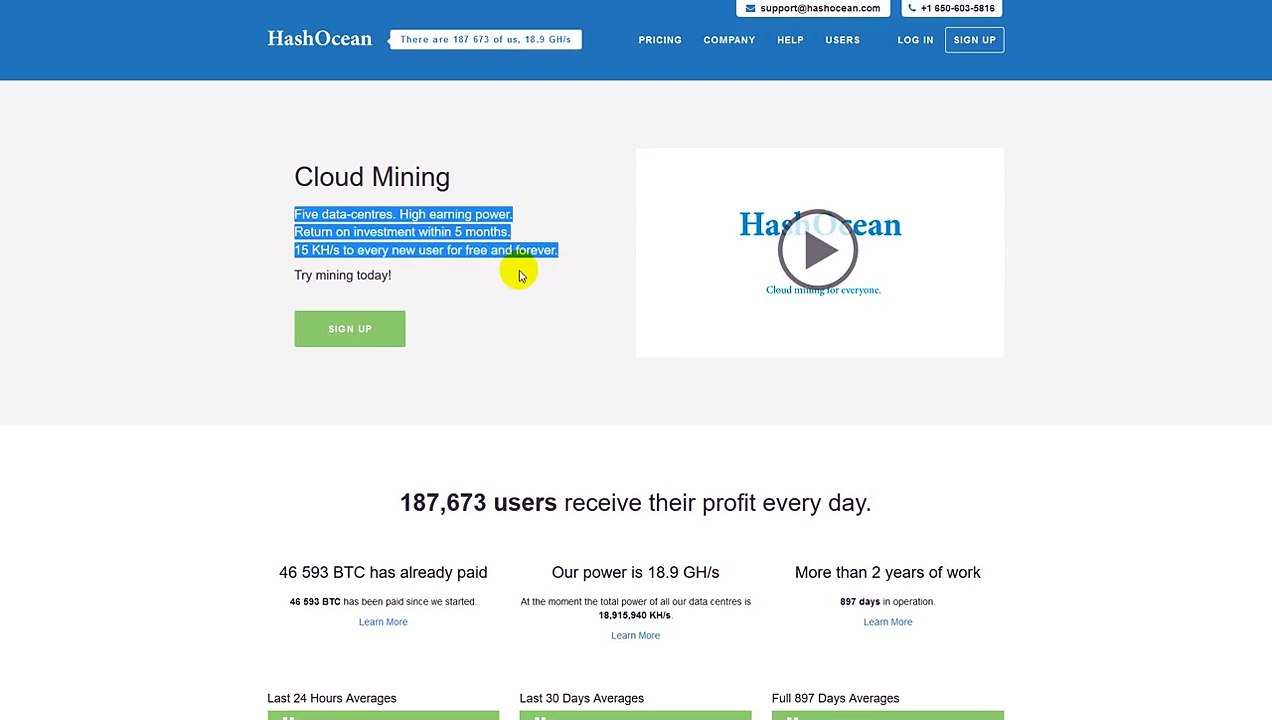Click '15 KH/s to every new user' line
1272x720 pixels.
(x=426, y=250)
